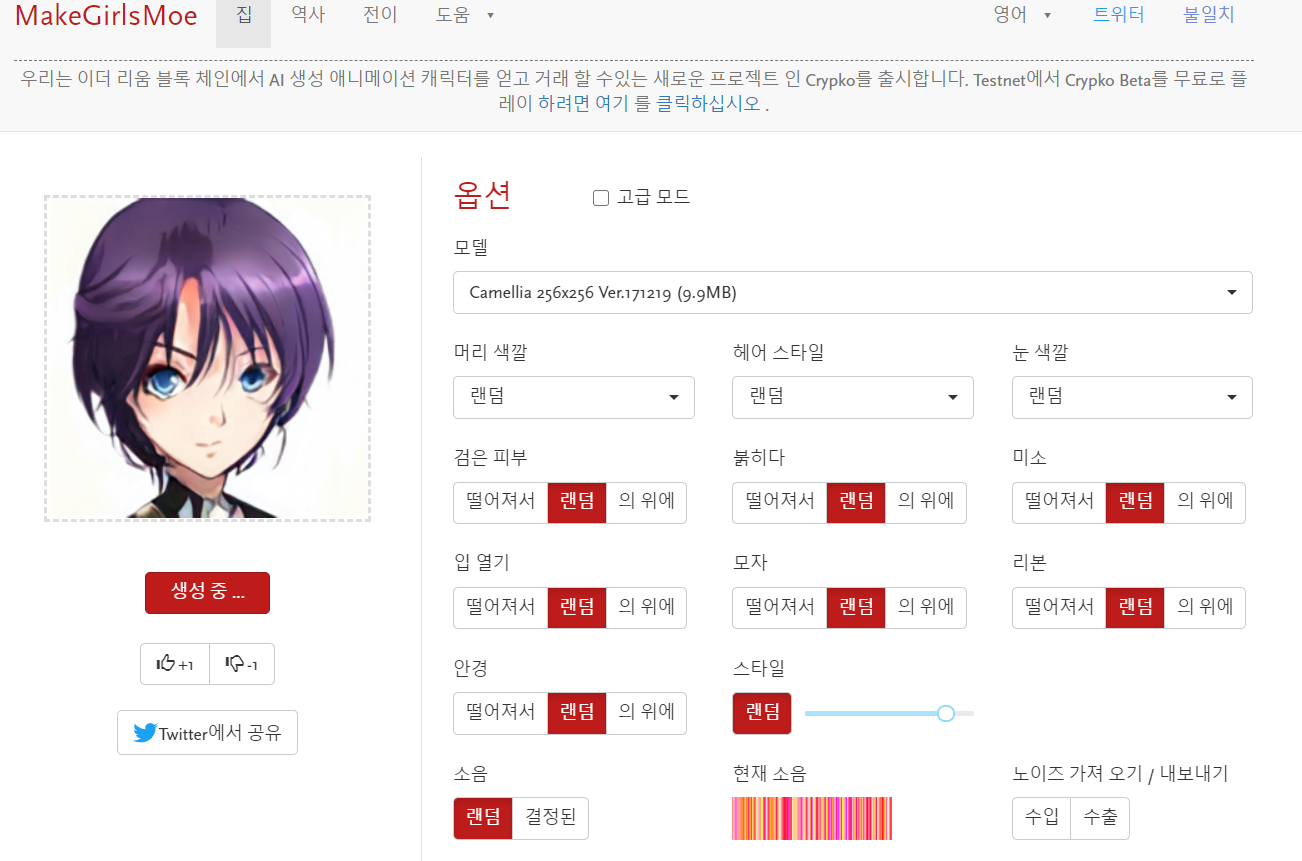Set 미소 to 떨어져서
The height and width of the screenshot is (861, 1302).
click(x=1059, y=502)
